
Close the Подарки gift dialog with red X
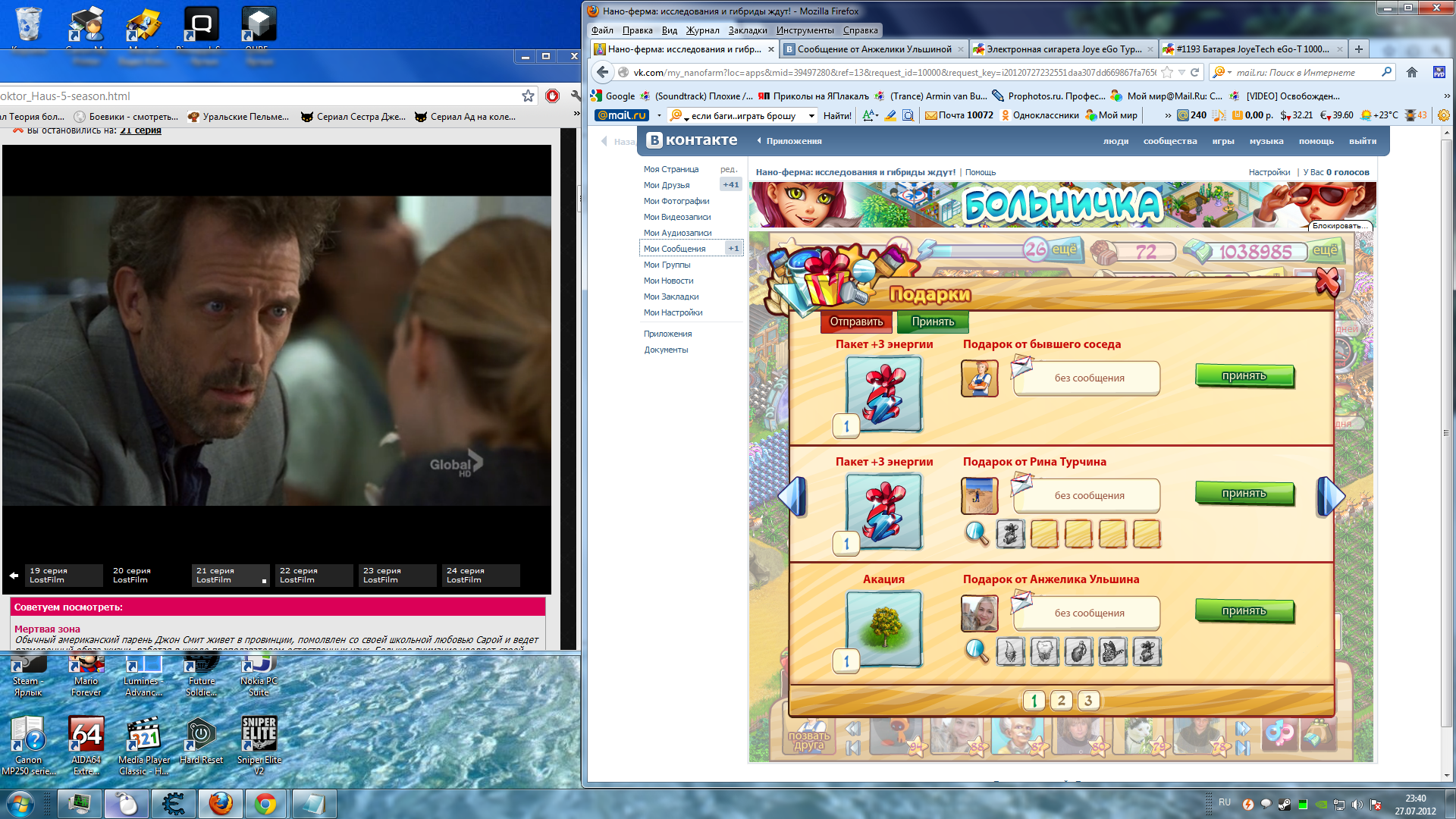click(x=1327, y=282)
